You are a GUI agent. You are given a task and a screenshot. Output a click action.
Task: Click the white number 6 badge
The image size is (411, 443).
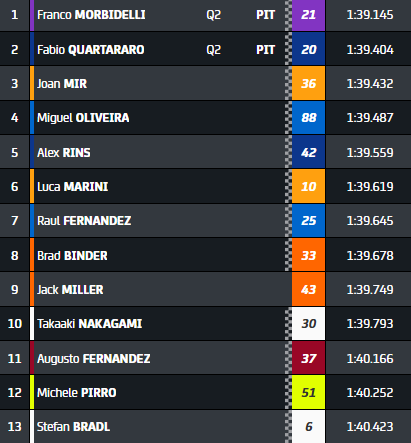click(x=308, y=427)
